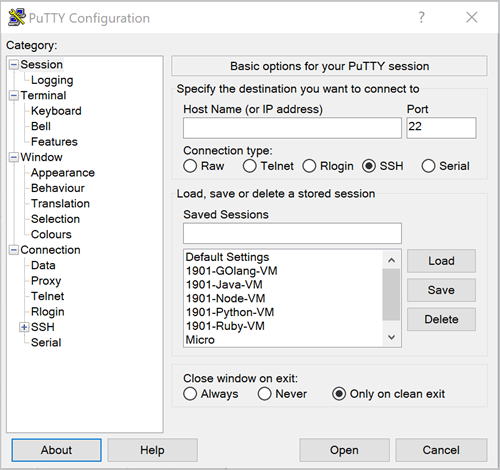Open the Translation settings category
The width and height of the screenshot is (500, 470).
60,204
